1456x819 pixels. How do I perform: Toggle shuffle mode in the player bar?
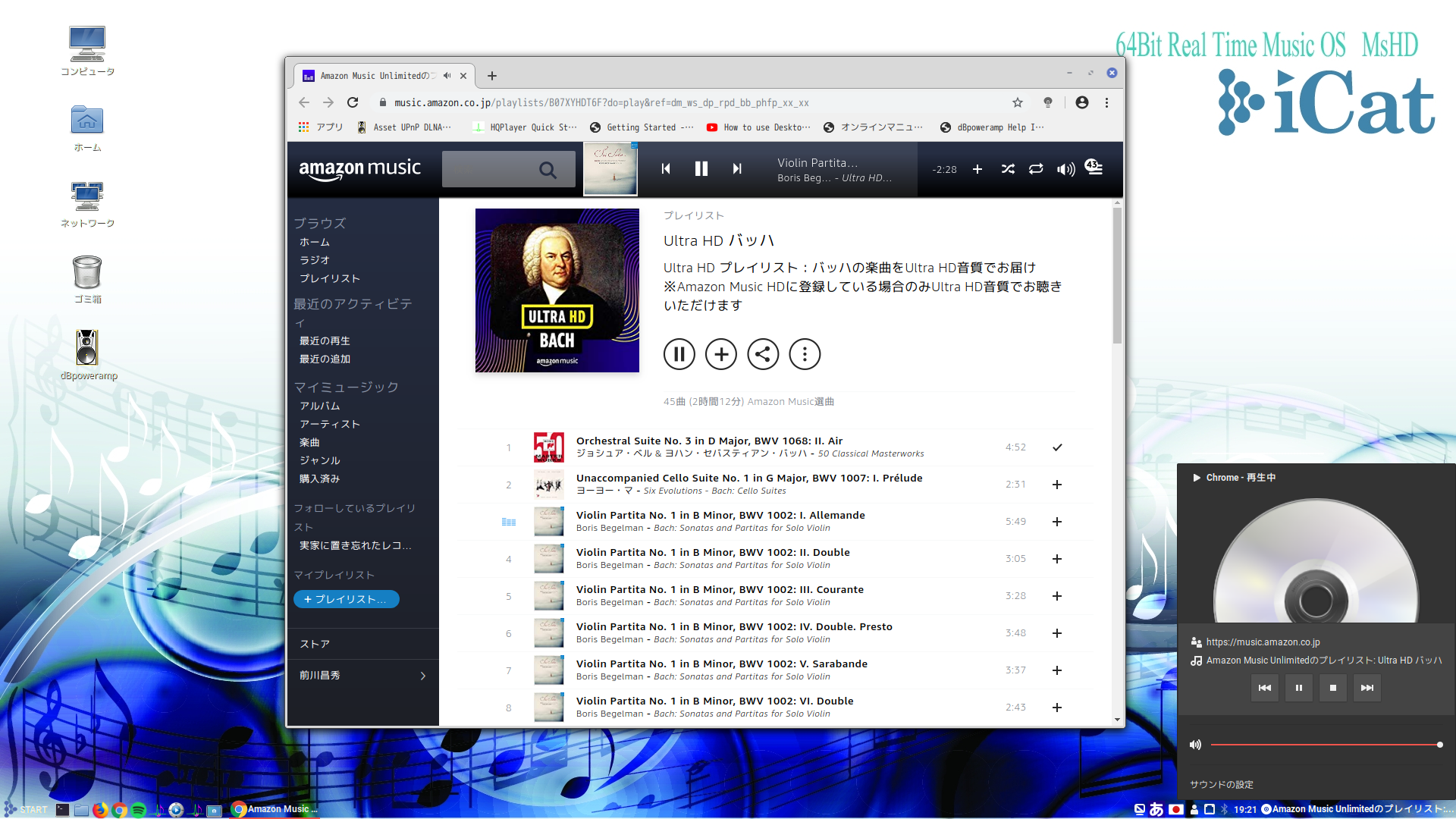tap(1008, 169)
